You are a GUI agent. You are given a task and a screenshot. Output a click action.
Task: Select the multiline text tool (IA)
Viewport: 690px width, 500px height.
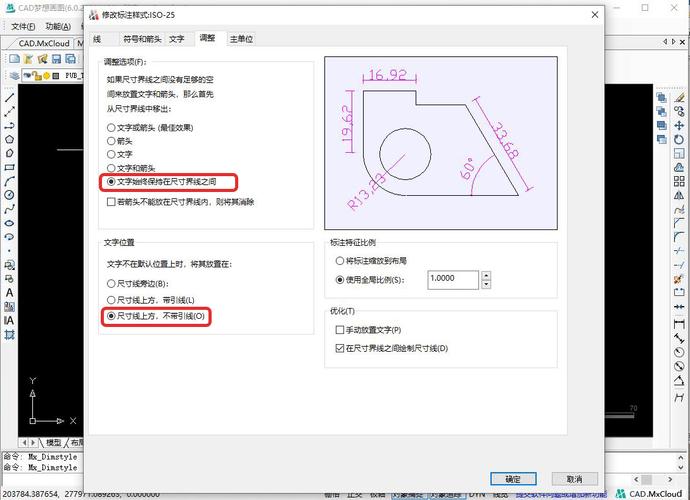pyautogui.click(x=9, y=320)
